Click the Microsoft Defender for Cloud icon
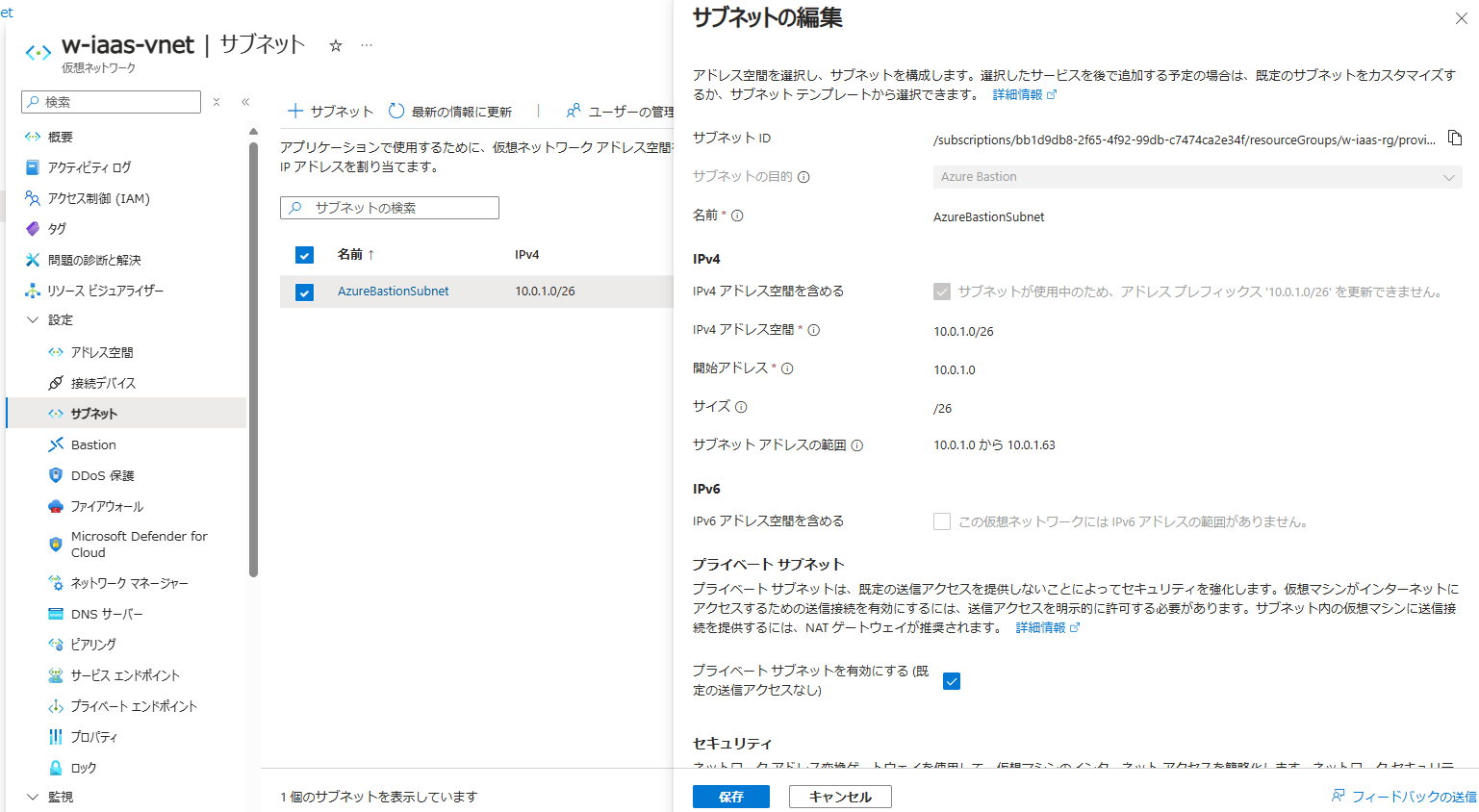Image resolution: width=1479 pixels, height=812 pixels. [56, 545]
